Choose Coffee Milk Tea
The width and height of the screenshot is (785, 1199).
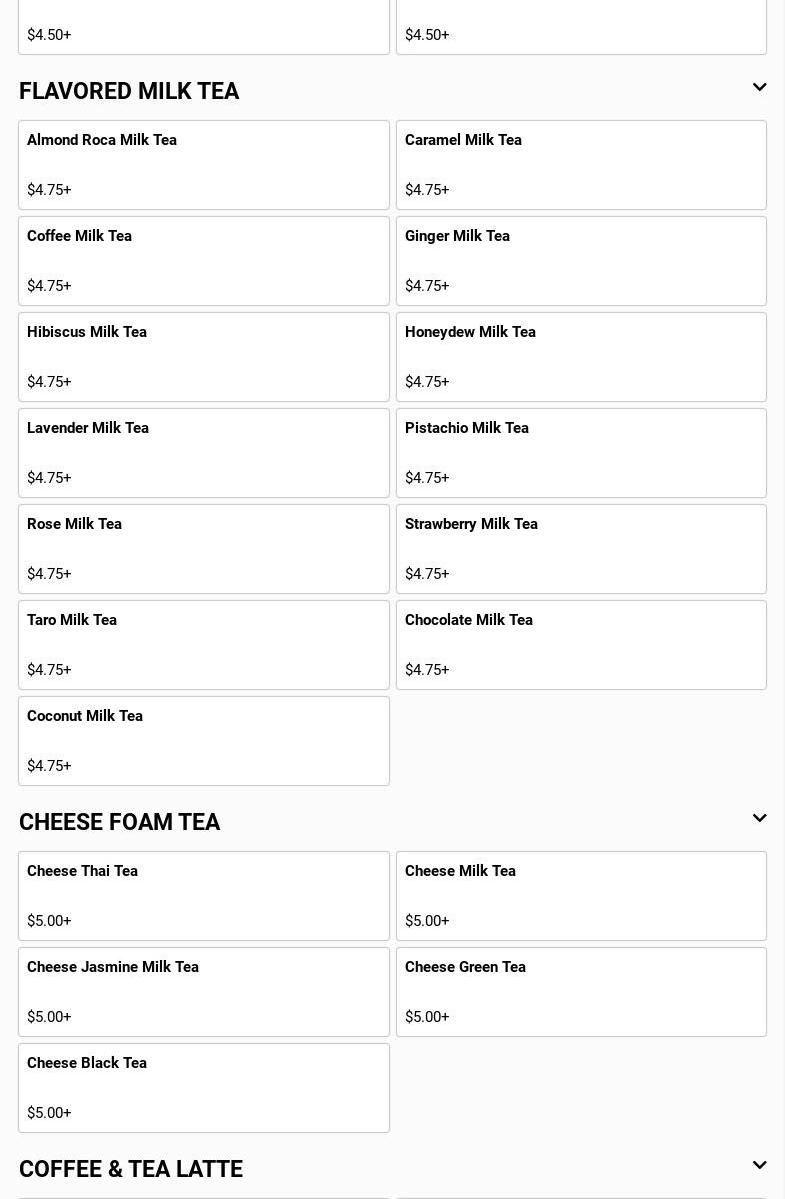tap(203, 261)
